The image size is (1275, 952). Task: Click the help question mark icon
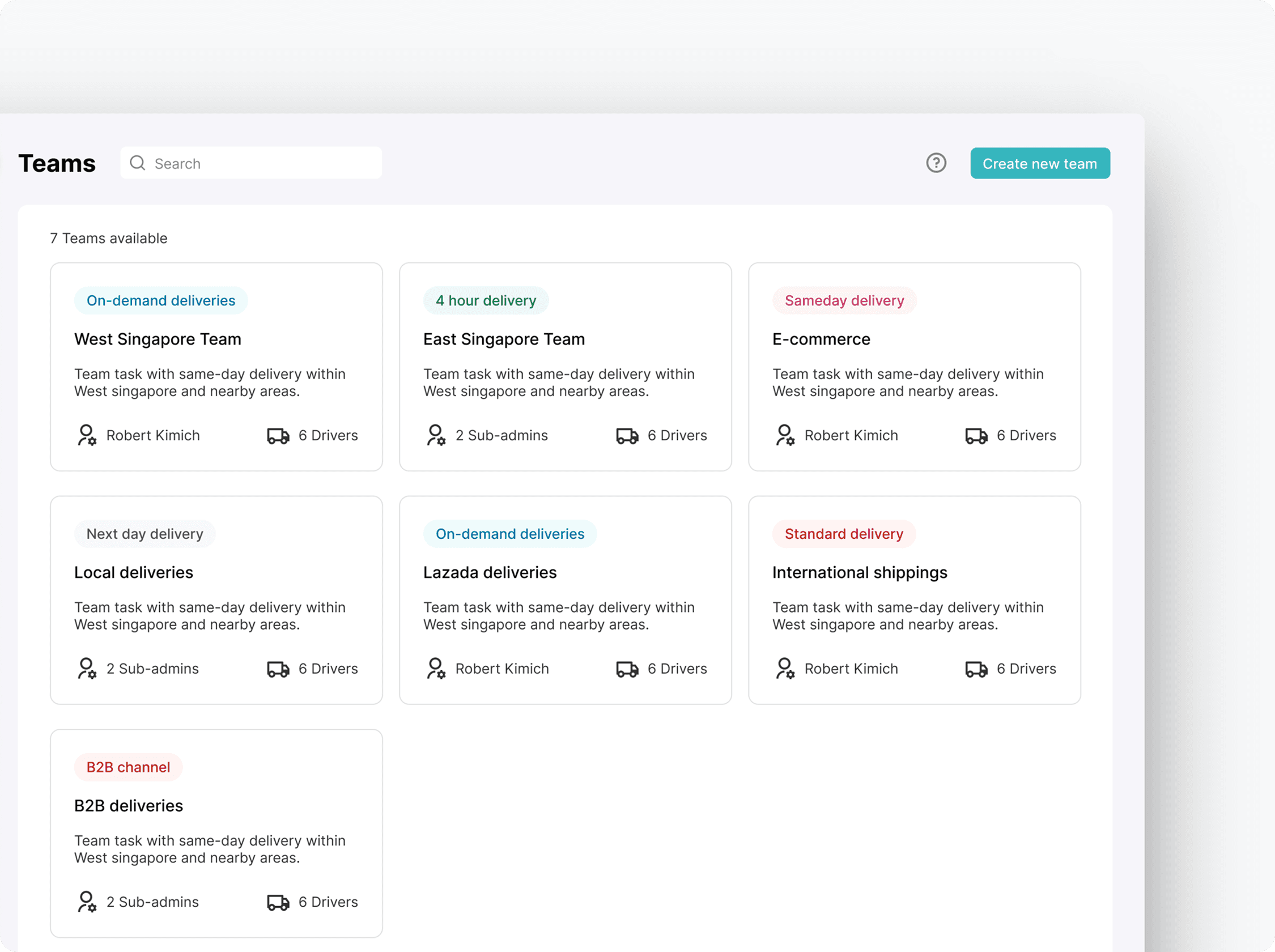click(936, 163)
